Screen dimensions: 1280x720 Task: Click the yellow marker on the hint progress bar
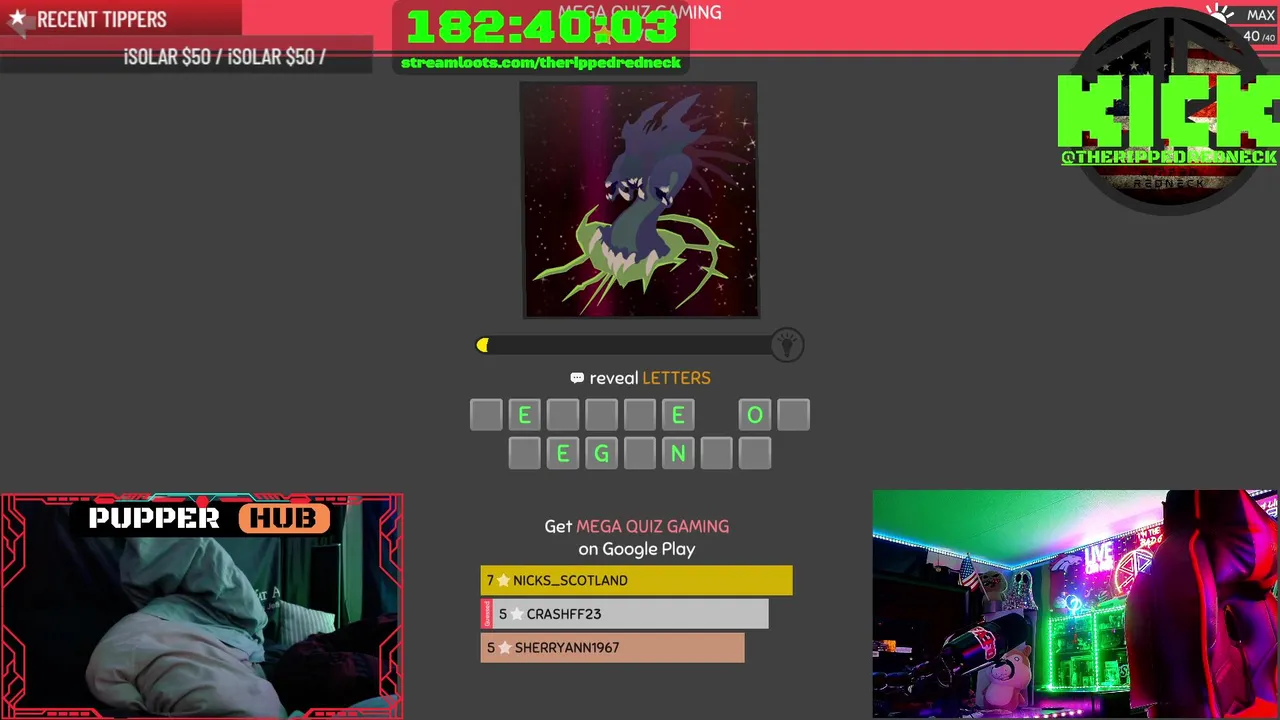point(482,345)
